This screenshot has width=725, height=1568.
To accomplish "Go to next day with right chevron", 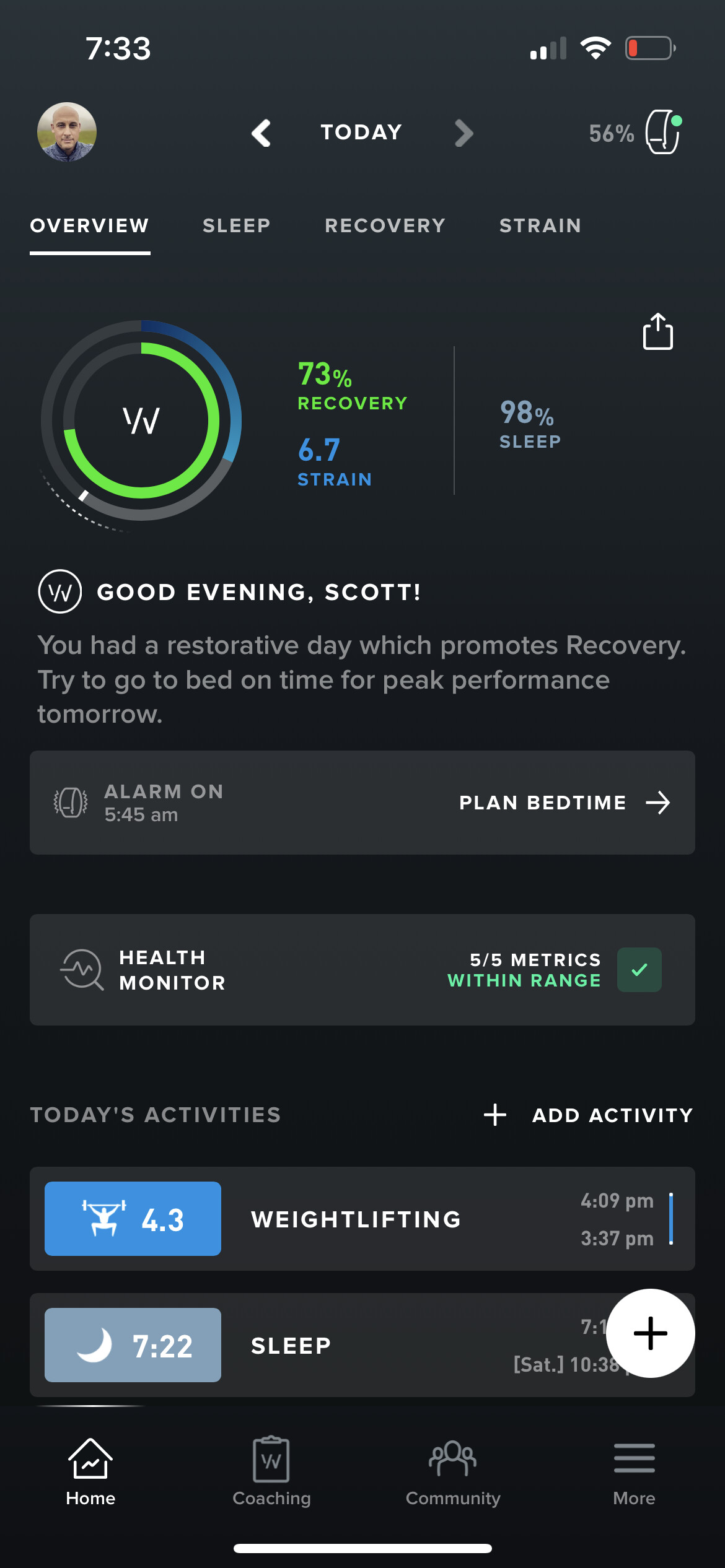I will coord(464,133).
